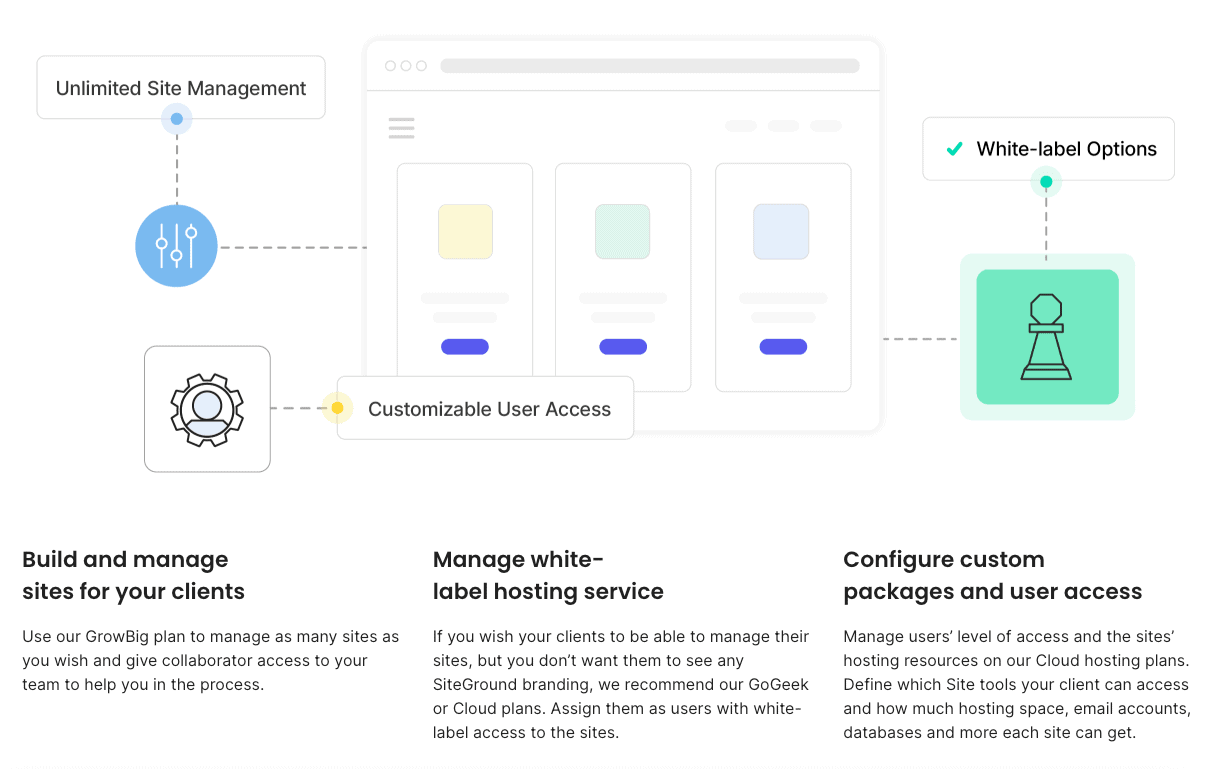
Task: Select the rightmost pill tab in the mockup header
Action: [825, 126]
